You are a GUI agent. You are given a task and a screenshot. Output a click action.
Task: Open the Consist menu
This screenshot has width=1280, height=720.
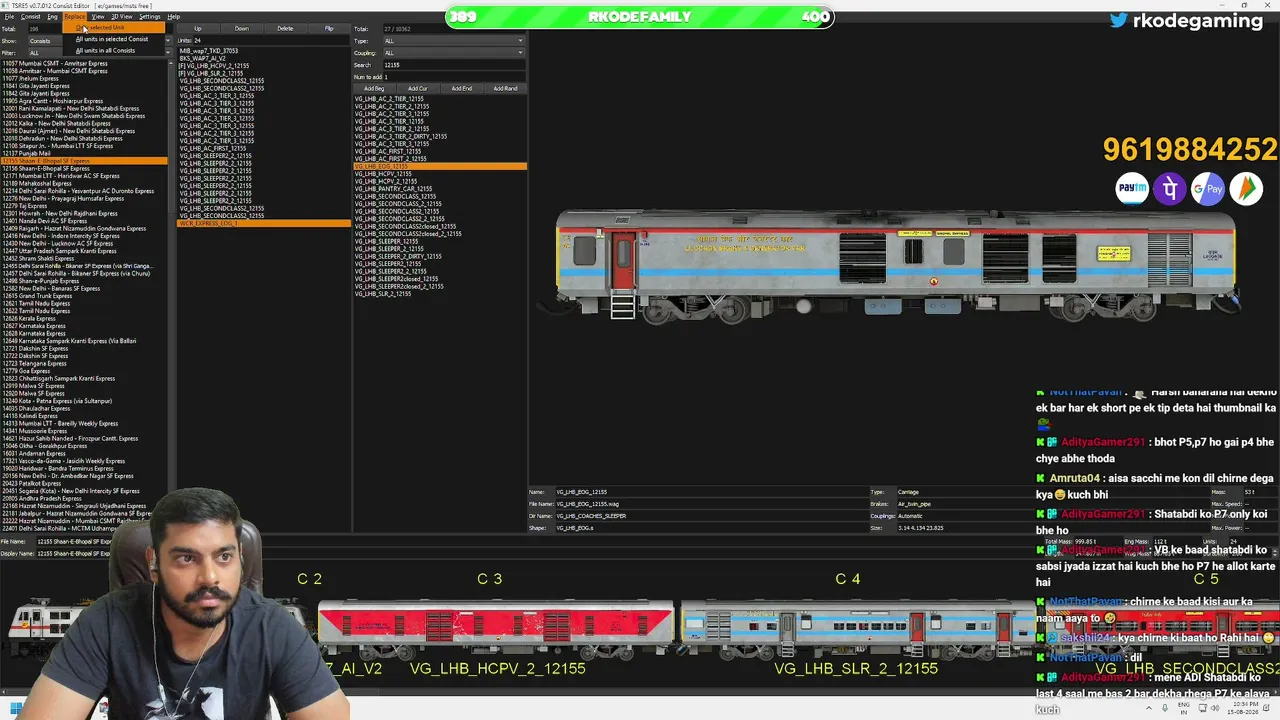pos(31,17)
